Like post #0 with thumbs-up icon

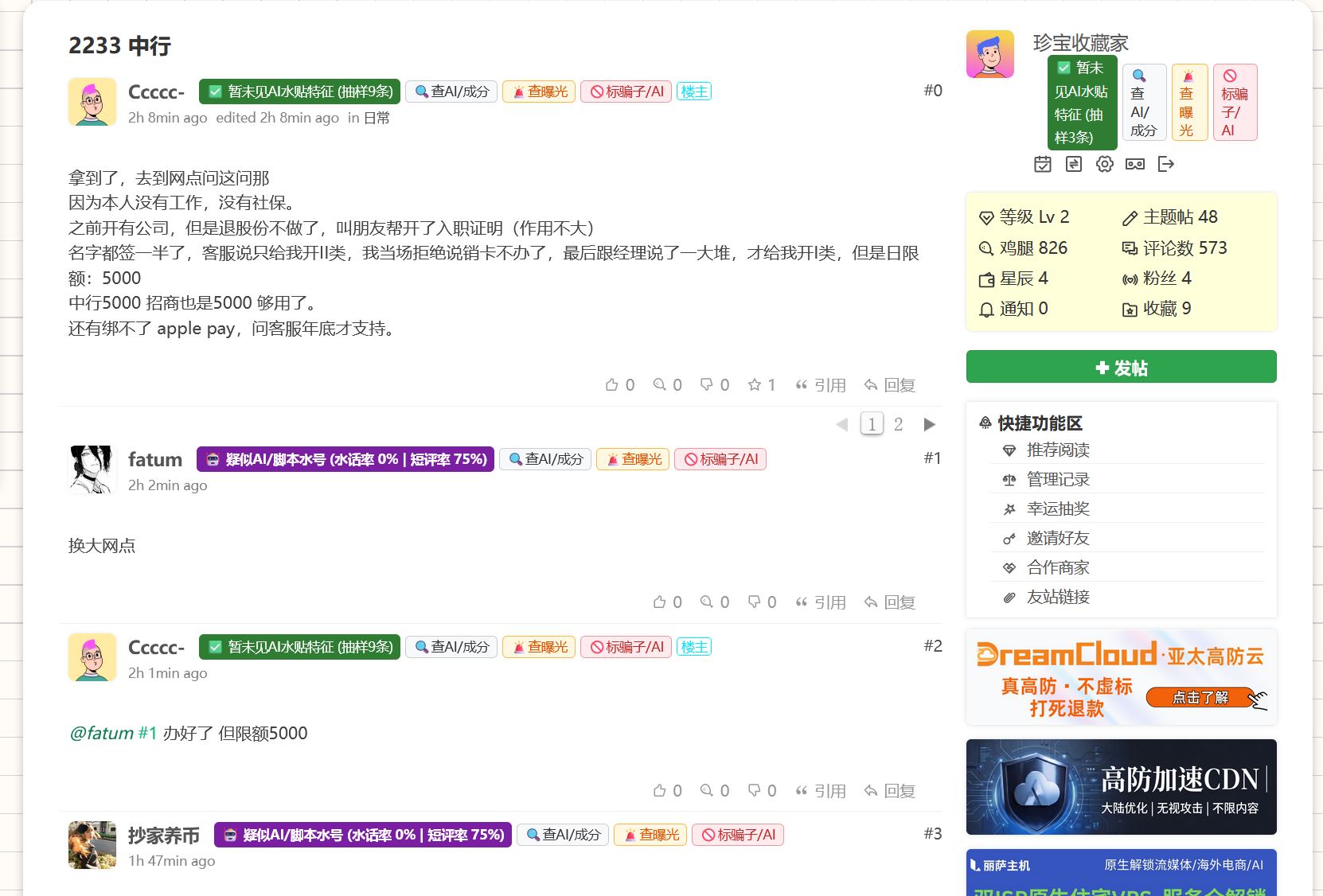coord(612,385)
